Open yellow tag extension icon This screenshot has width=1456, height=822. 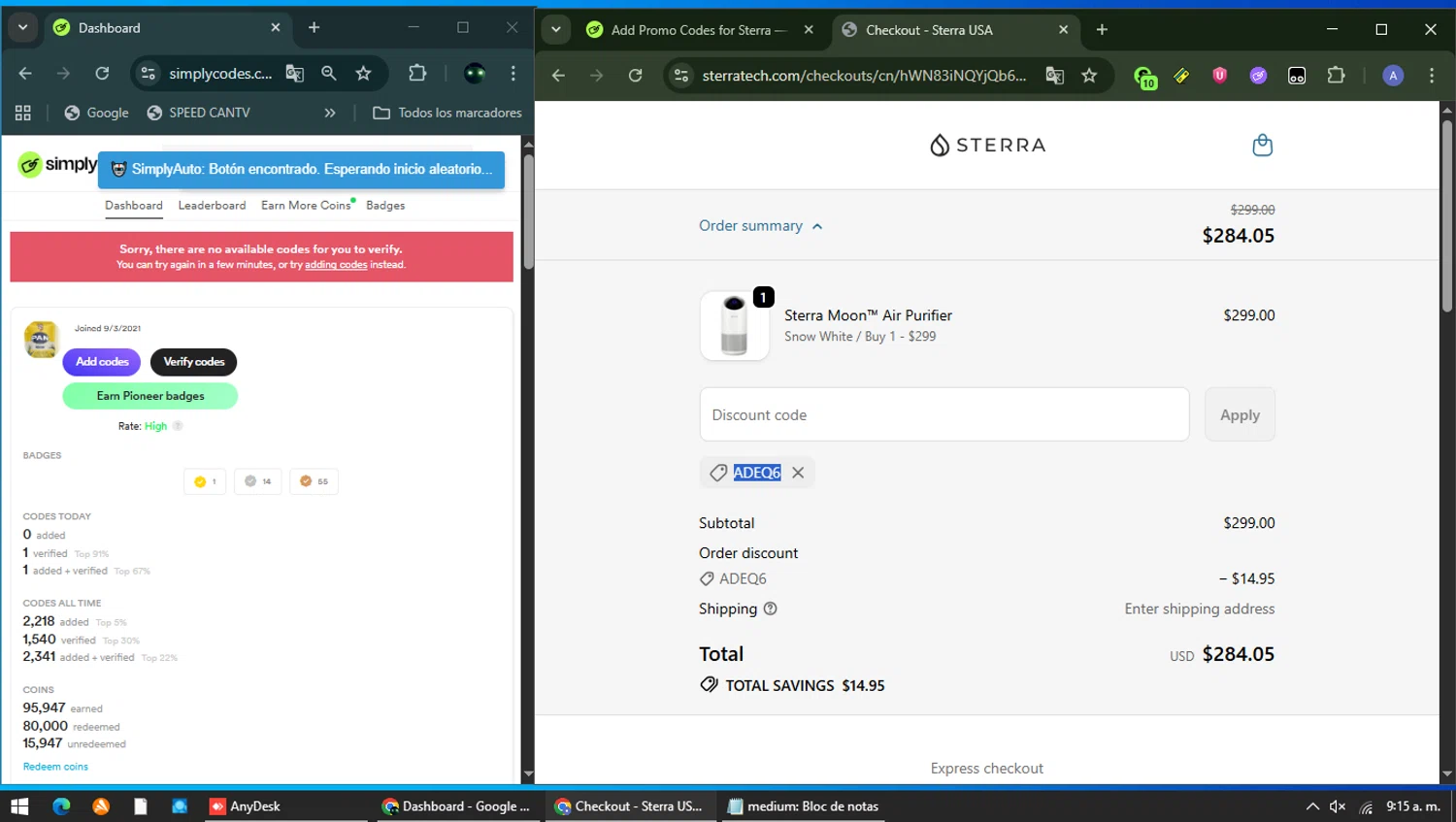tap(1181, 75)
